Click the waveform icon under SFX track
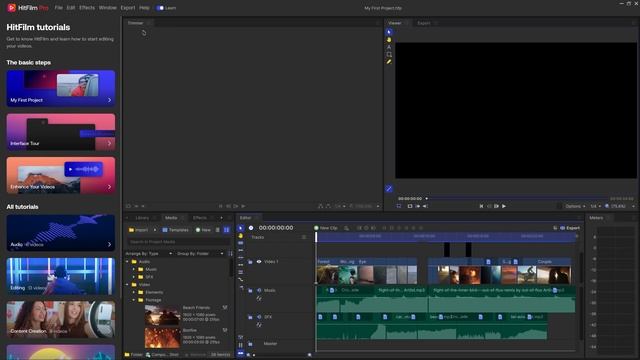This screenshot has height=360, width=640. (259, 325)
